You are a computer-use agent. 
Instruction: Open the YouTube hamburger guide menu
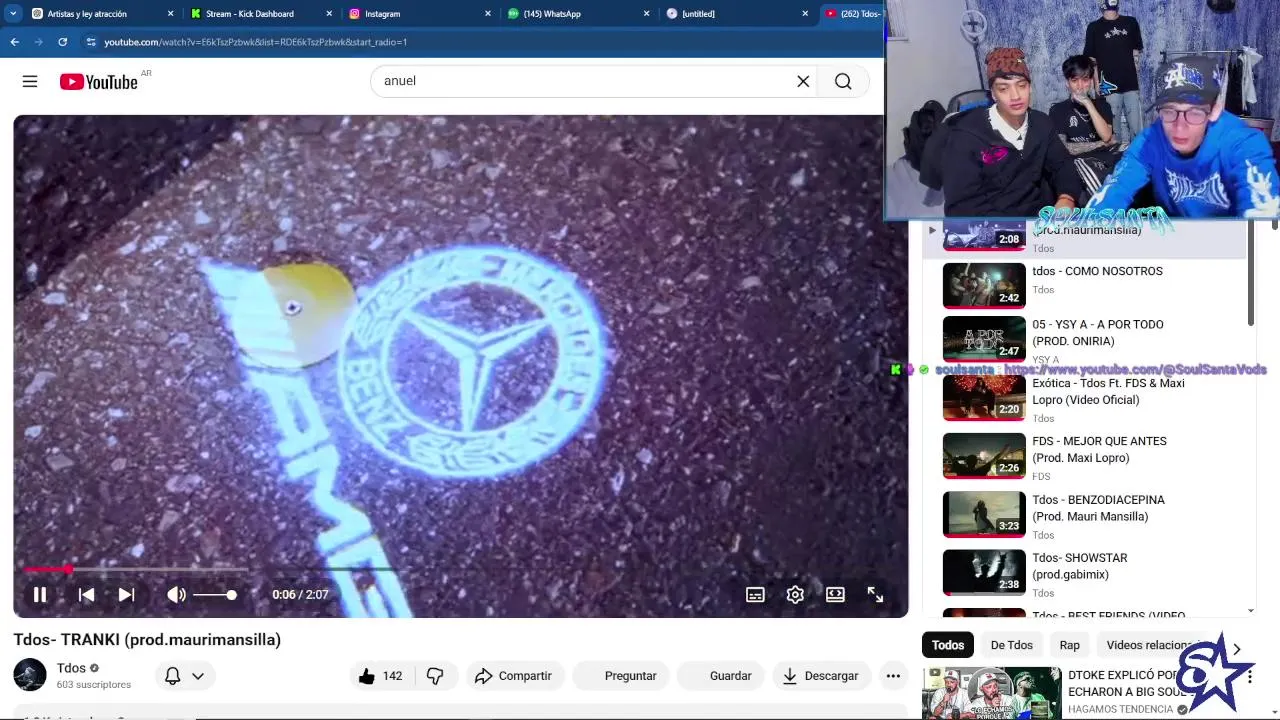coord(30,82)
